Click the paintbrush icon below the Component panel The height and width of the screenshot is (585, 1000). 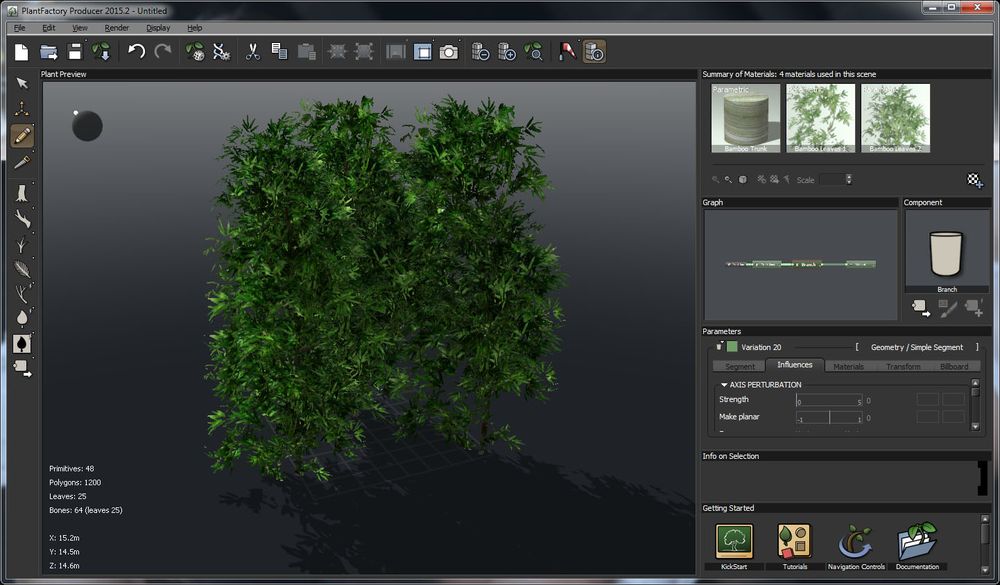click(948, 309)
